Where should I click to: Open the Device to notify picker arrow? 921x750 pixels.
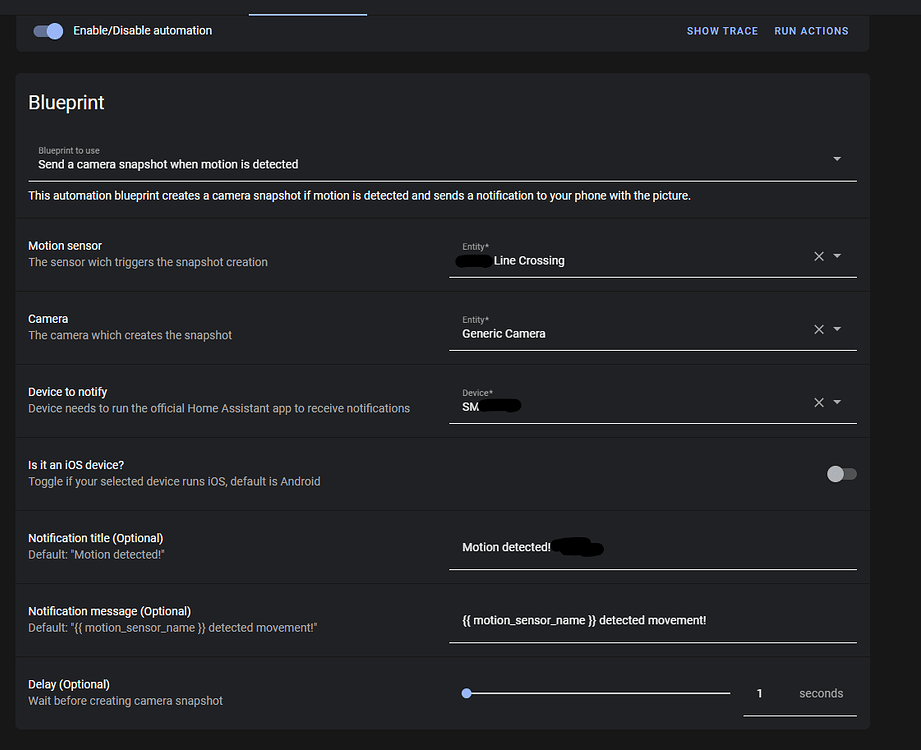(838, 402)
